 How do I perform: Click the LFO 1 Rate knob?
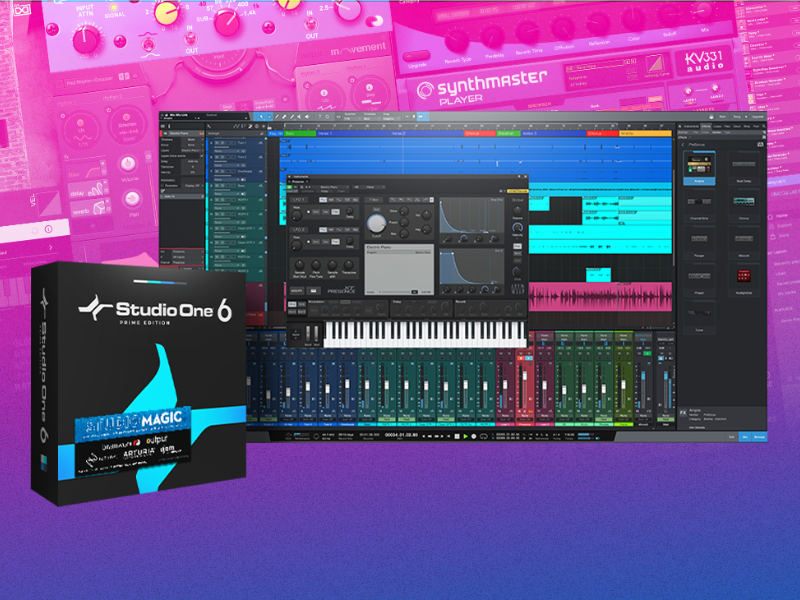pos(296,216)
